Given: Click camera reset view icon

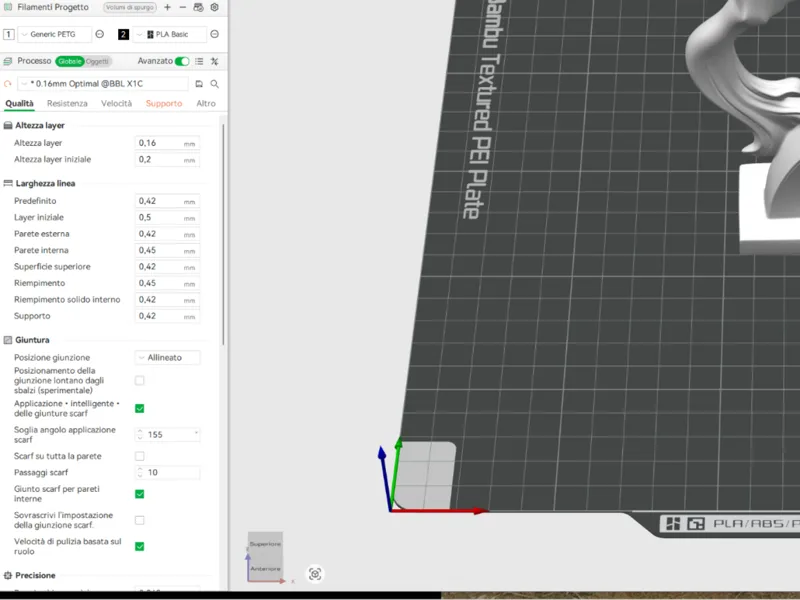Looking at the screenshot, I should tap(315, 574).
